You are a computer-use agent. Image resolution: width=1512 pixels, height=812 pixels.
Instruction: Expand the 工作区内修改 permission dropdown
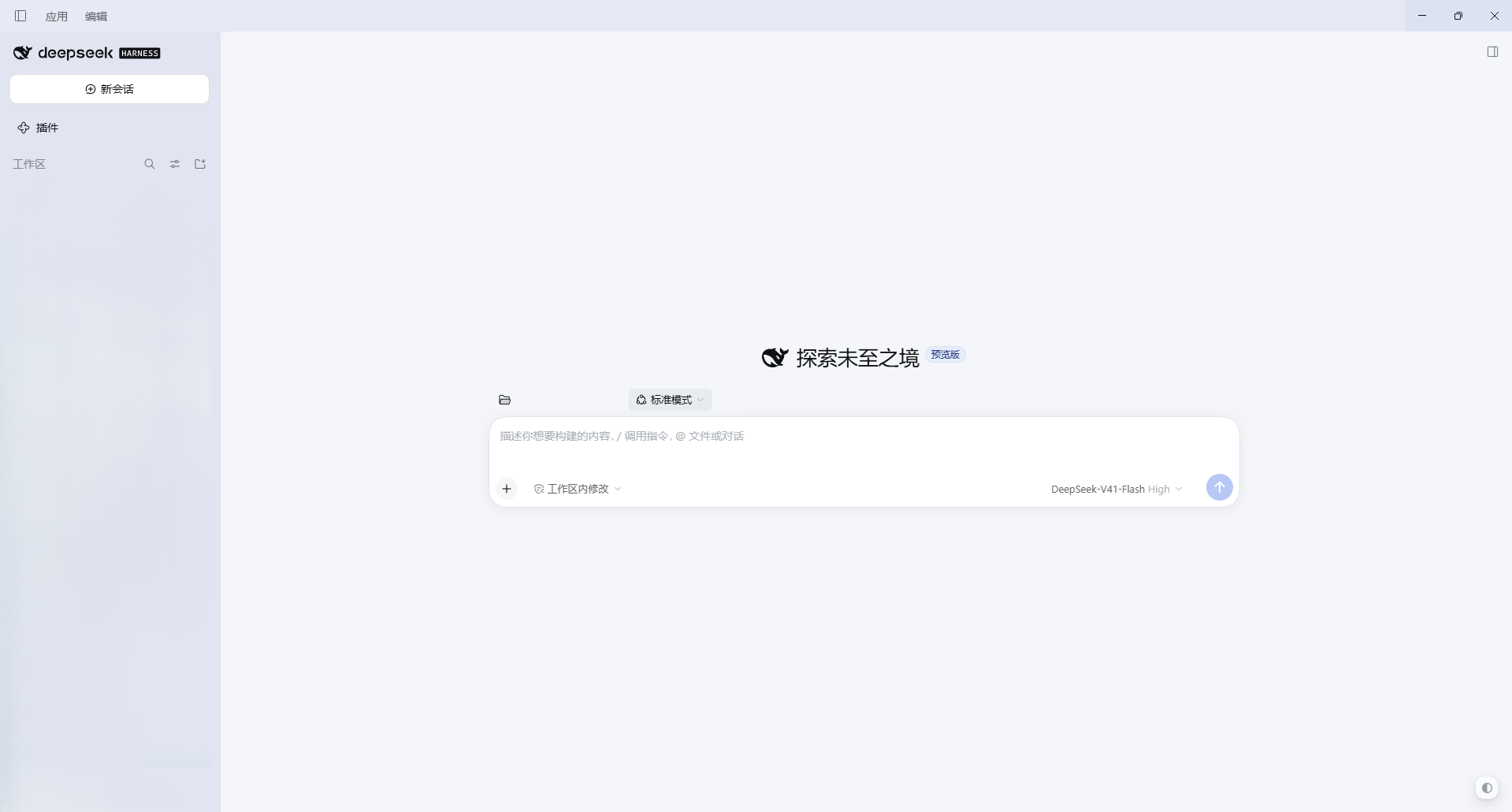point(578,489)
